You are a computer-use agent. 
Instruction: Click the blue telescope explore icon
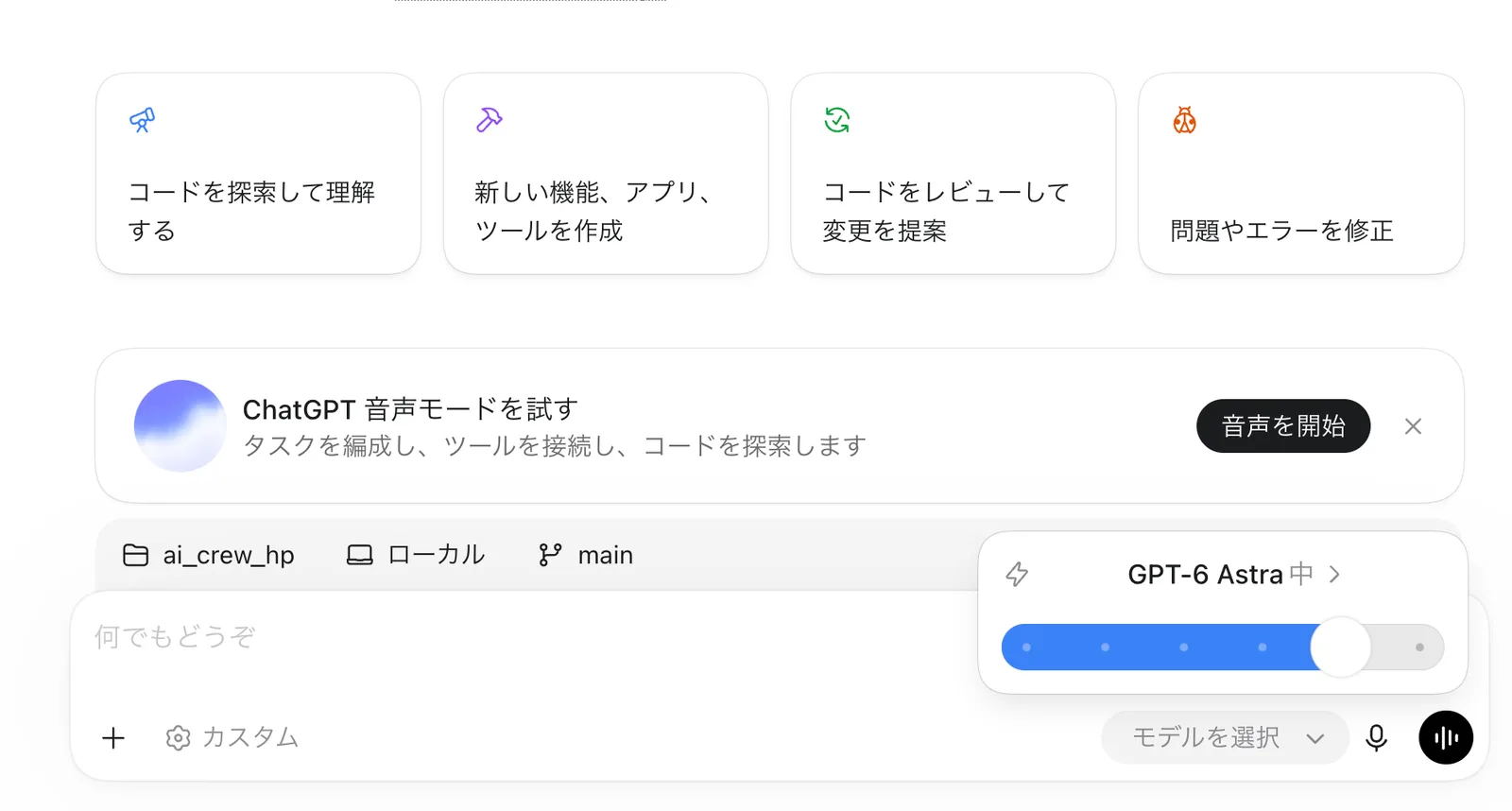(142, 120)
